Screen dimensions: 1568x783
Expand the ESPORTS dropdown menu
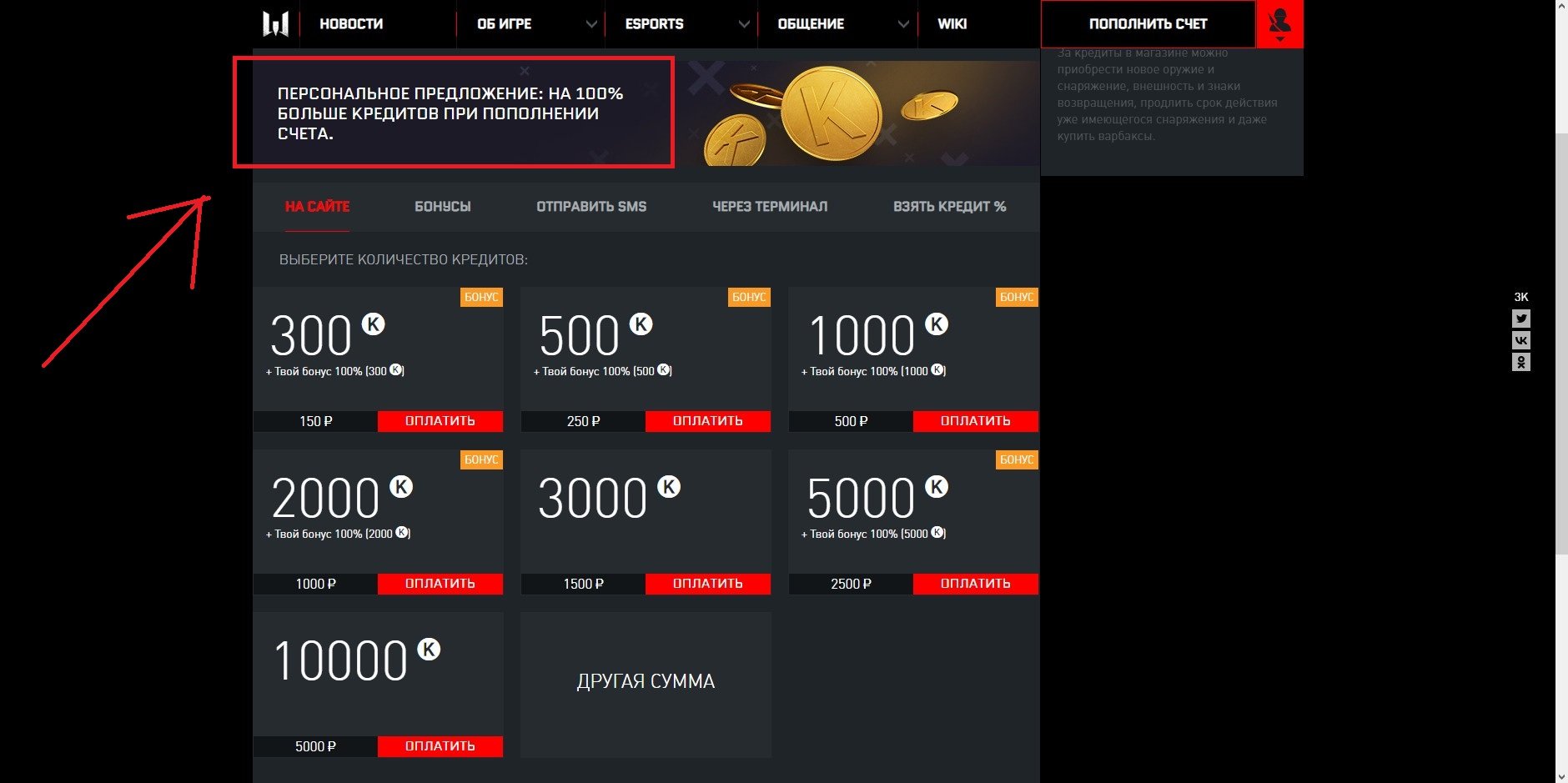pos(744,24)
